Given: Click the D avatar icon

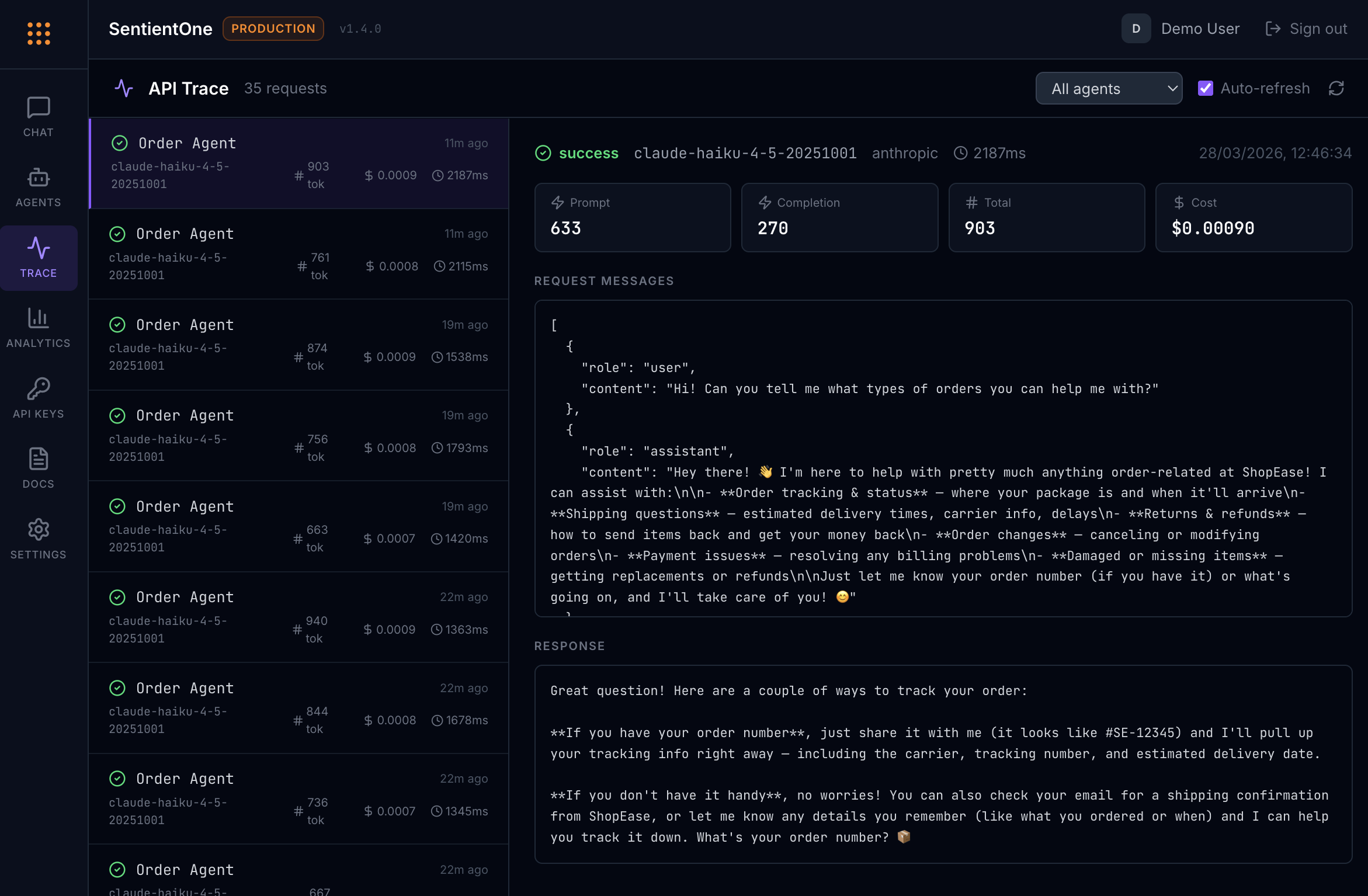Looking at the screenshot, I should point(1136,28).
